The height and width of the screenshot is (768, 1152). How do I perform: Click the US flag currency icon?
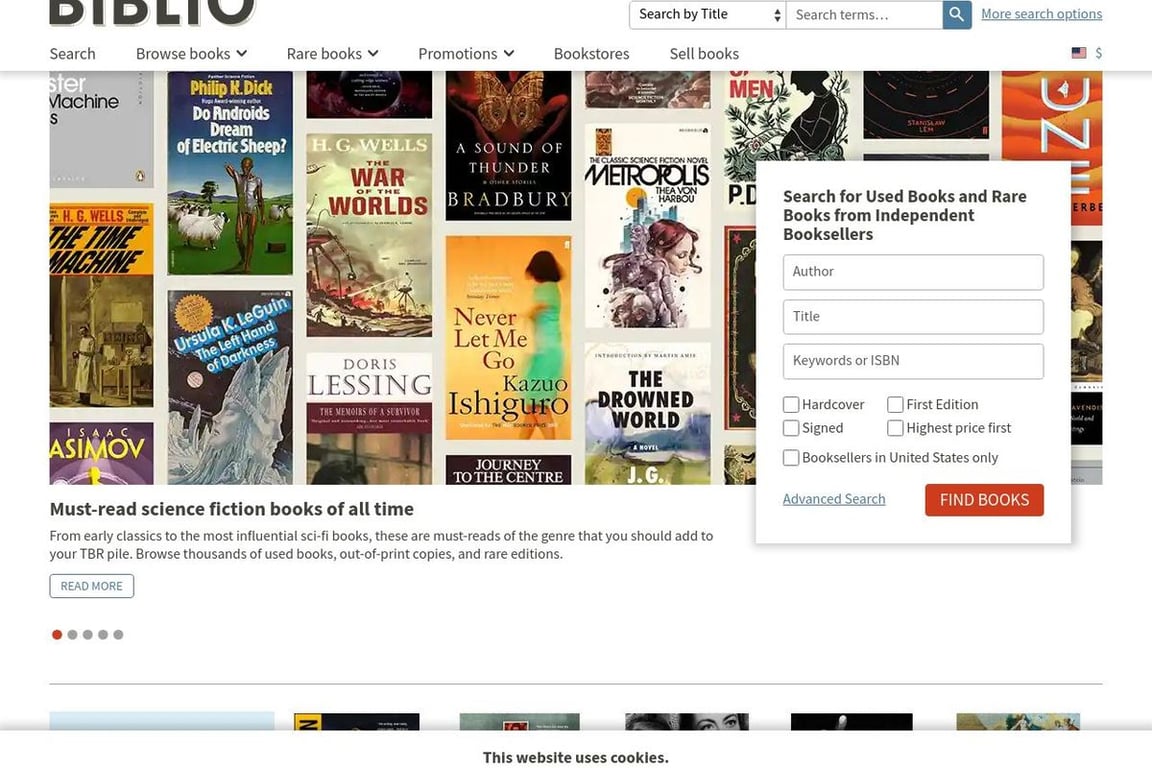point(1079,53)
